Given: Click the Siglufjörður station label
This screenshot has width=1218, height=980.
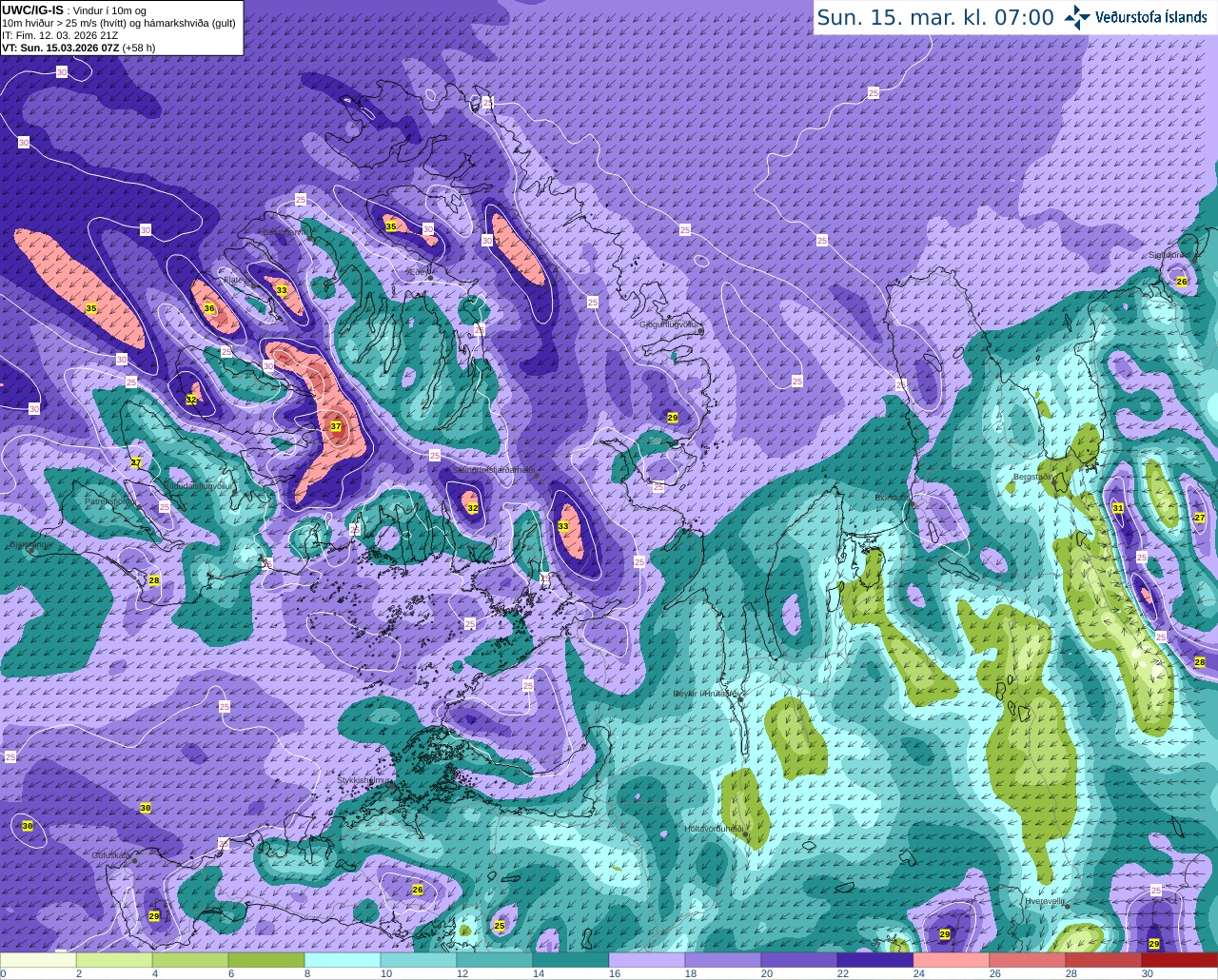Looking at the screenshot, I should (x=1169, y=255).
